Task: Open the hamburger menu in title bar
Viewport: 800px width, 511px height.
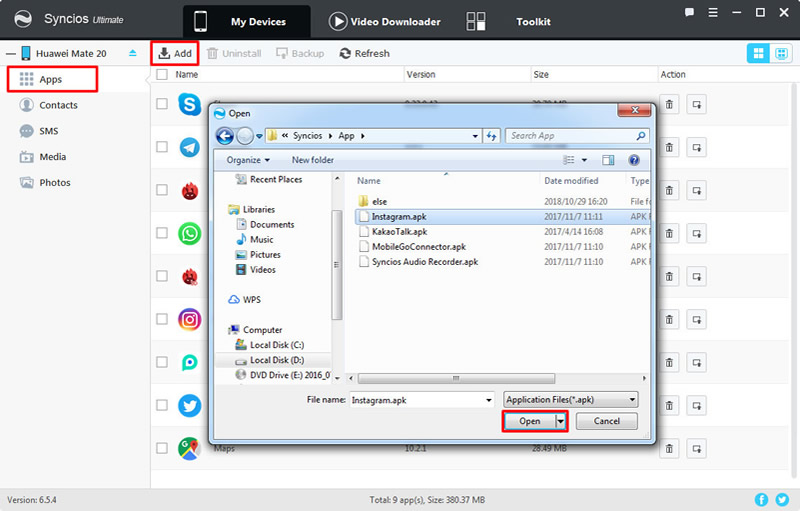Action: (713, 12)
